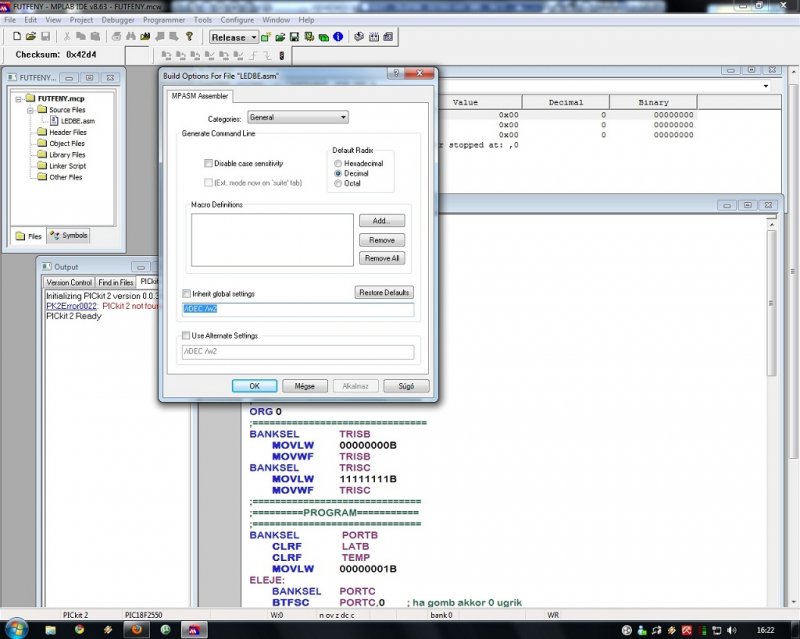Image resolution: width=800 pixels, height=639 pixels.
Task: Click the MPLAB IDE taskbar icon
Action: click(x=195, y=630)
